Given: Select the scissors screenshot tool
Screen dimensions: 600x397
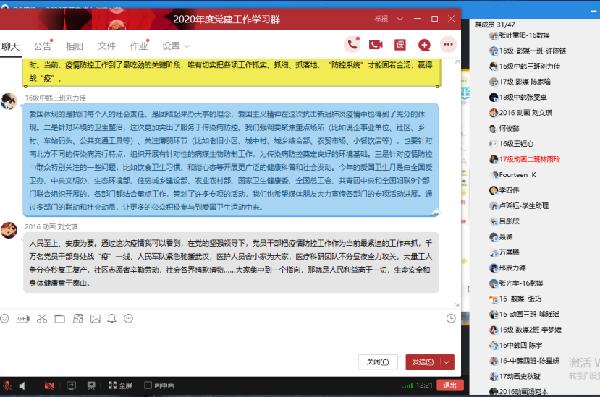Looking at the screenshot, I should (x=42, y=319).
